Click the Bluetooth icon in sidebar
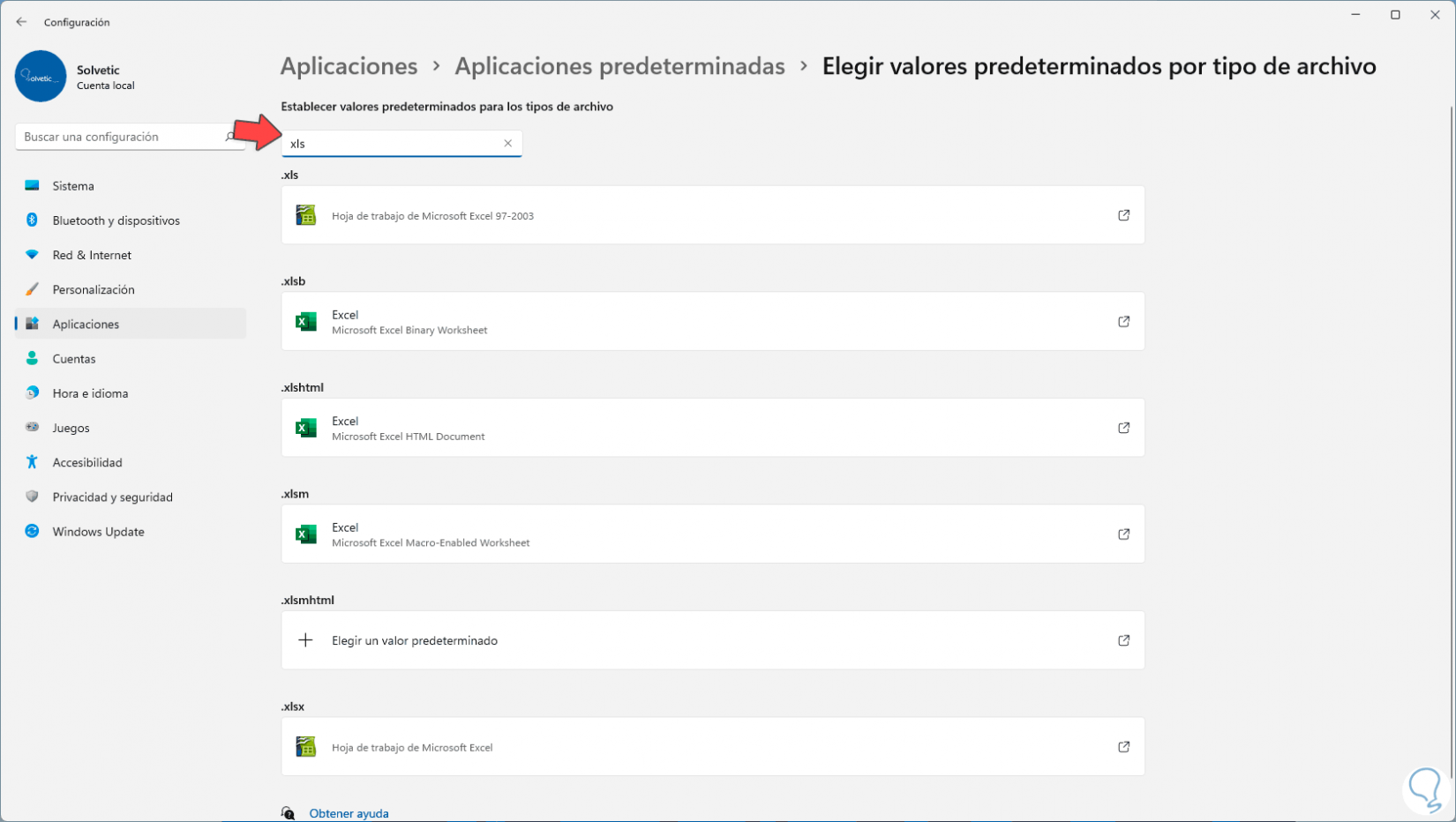The width and height of the screenshot is (1456, 822). tap(33, 220)
